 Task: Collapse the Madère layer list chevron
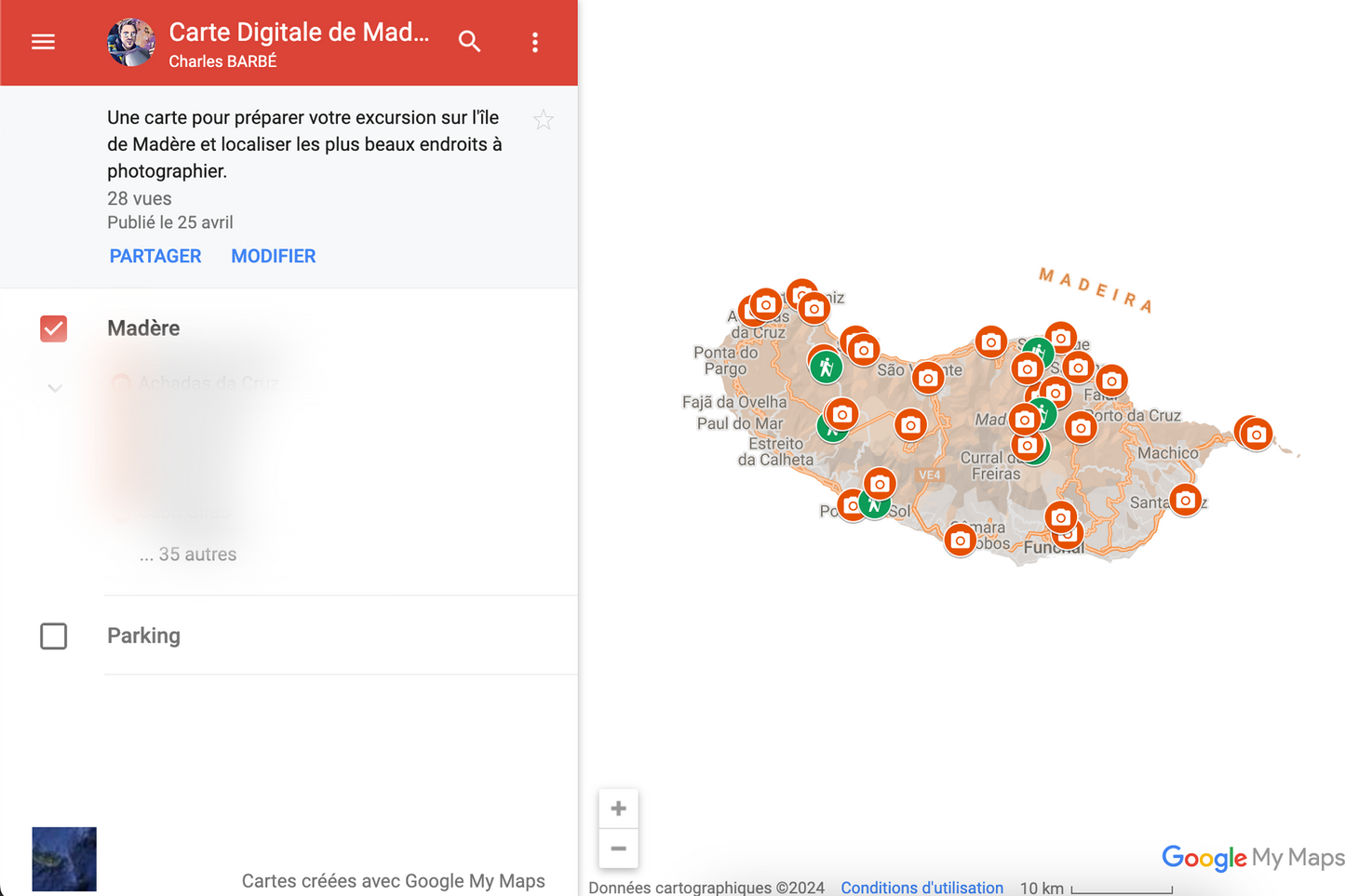55,388
